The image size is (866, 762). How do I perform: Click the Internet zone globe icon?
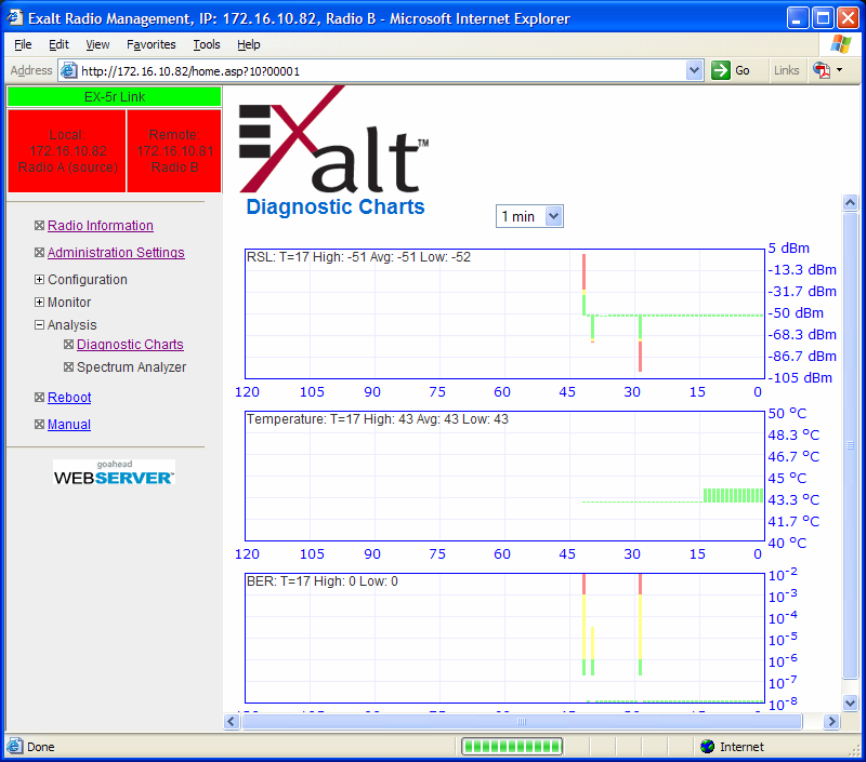point(707,747)
